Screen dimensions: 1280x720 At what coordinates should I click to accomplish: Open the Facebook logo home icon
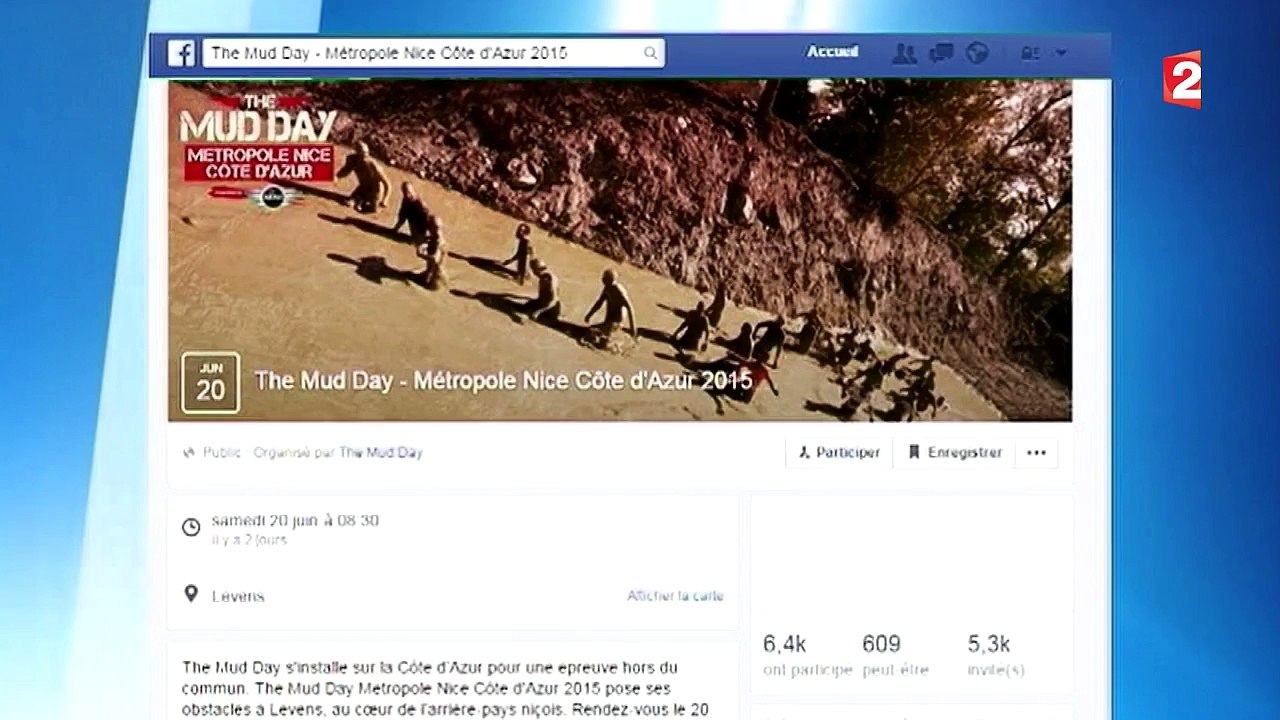pyautogui.click(x=181, y=53)
